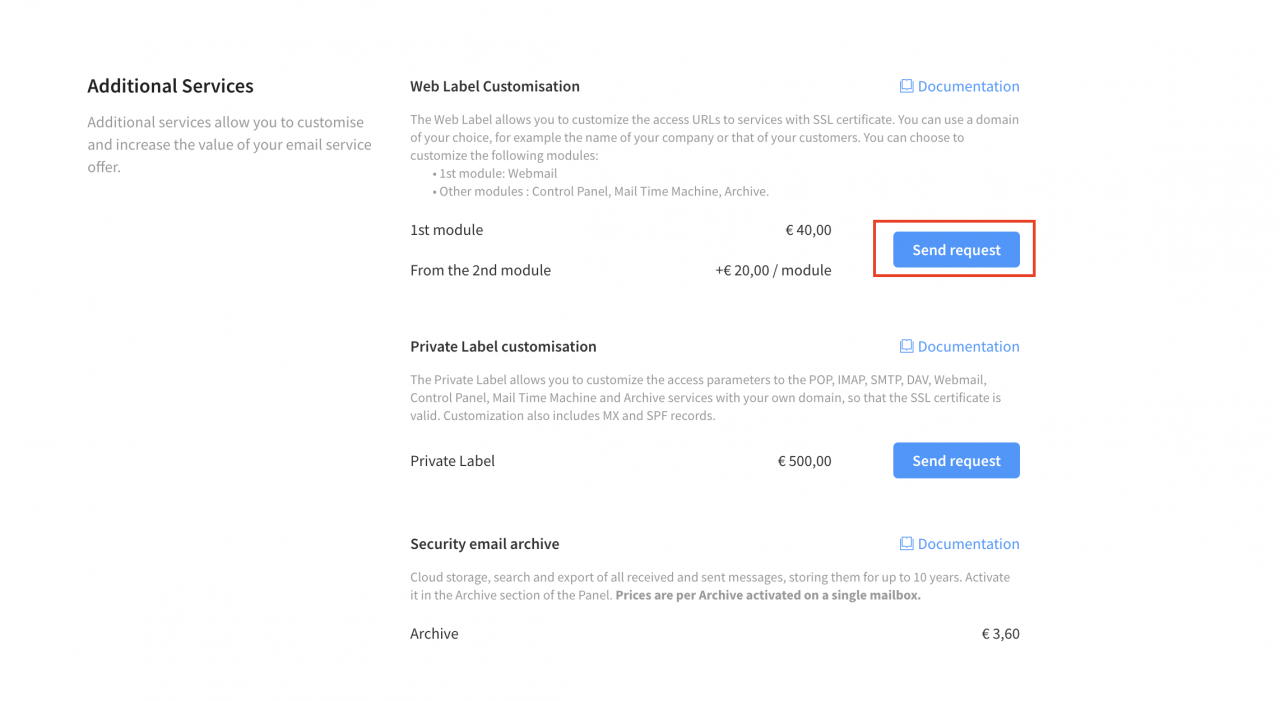The height and width of the screenshot is (701, 1280).
Task: Select the From the 2nd module label
Action: (480, 270)
